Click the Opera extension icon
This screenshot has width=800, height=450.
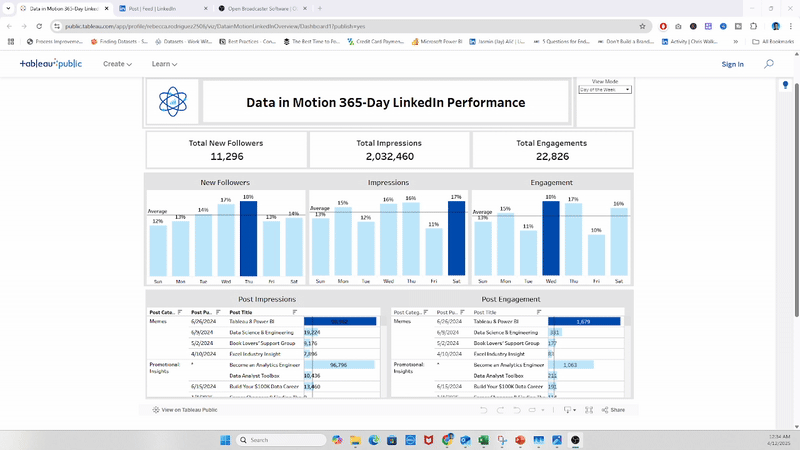[663, 26]
